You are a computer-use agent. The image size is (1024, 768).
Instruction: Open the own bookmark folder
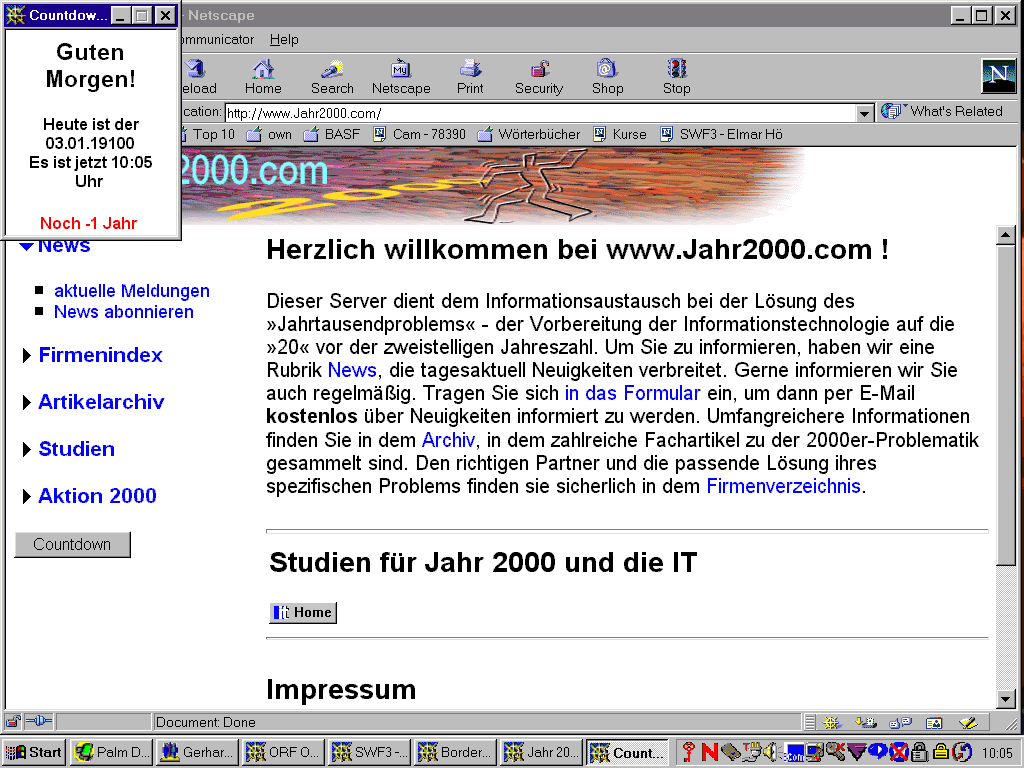coord(268,135)
